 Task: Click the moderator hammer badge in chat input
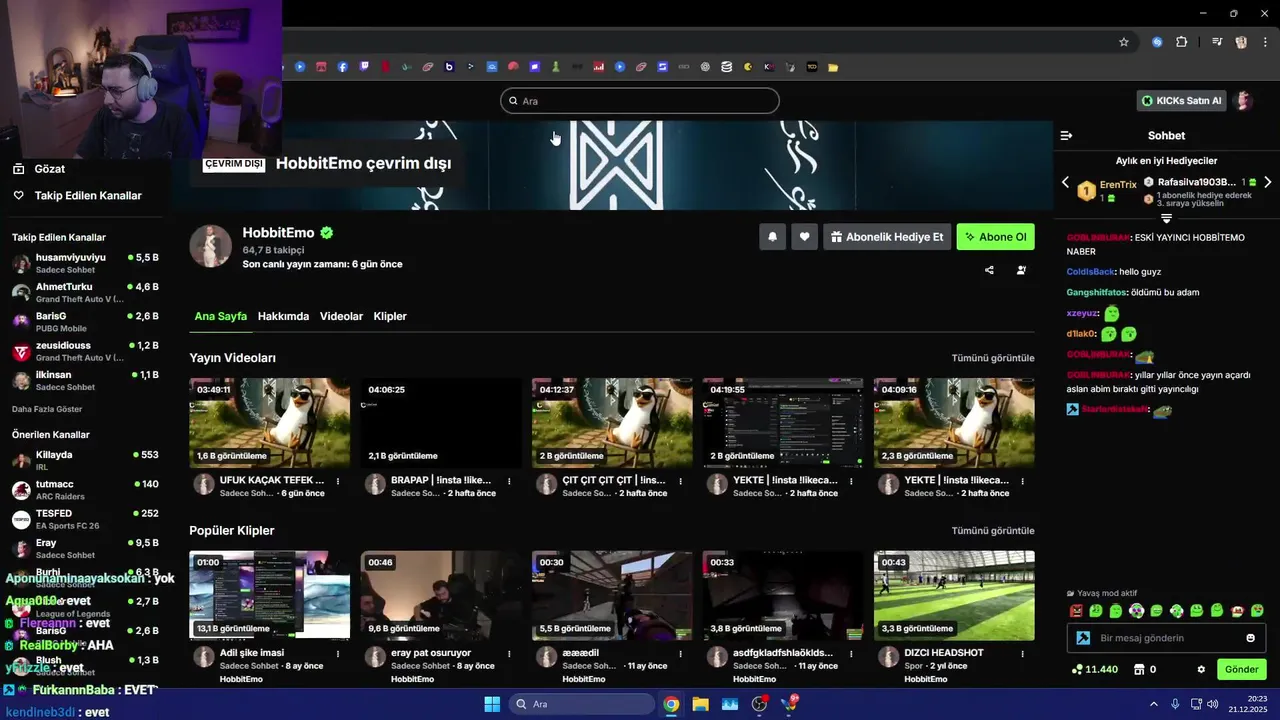1083,638
